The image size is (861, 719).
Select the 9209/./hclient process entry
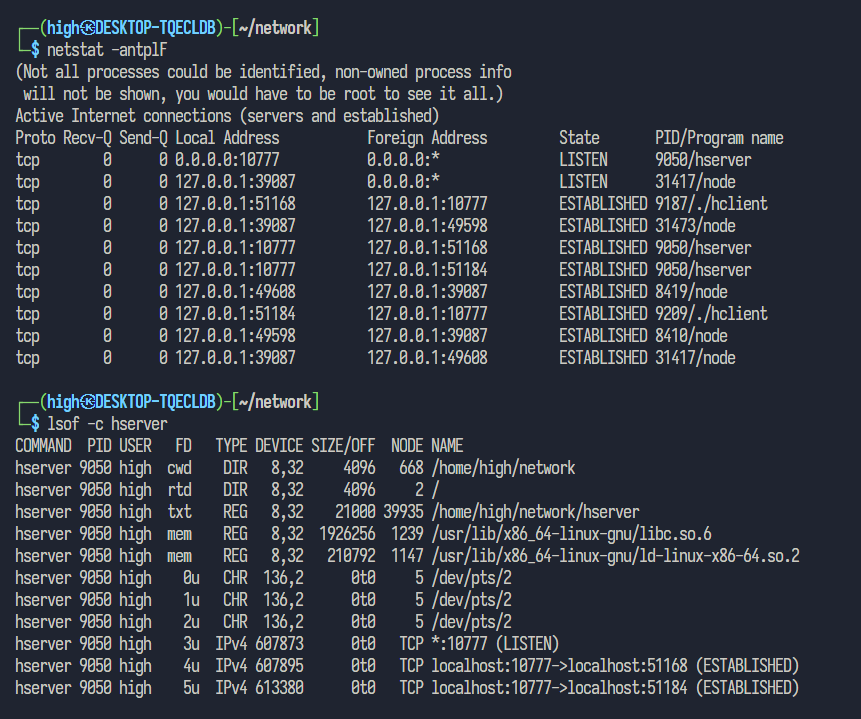coord(711,314)
